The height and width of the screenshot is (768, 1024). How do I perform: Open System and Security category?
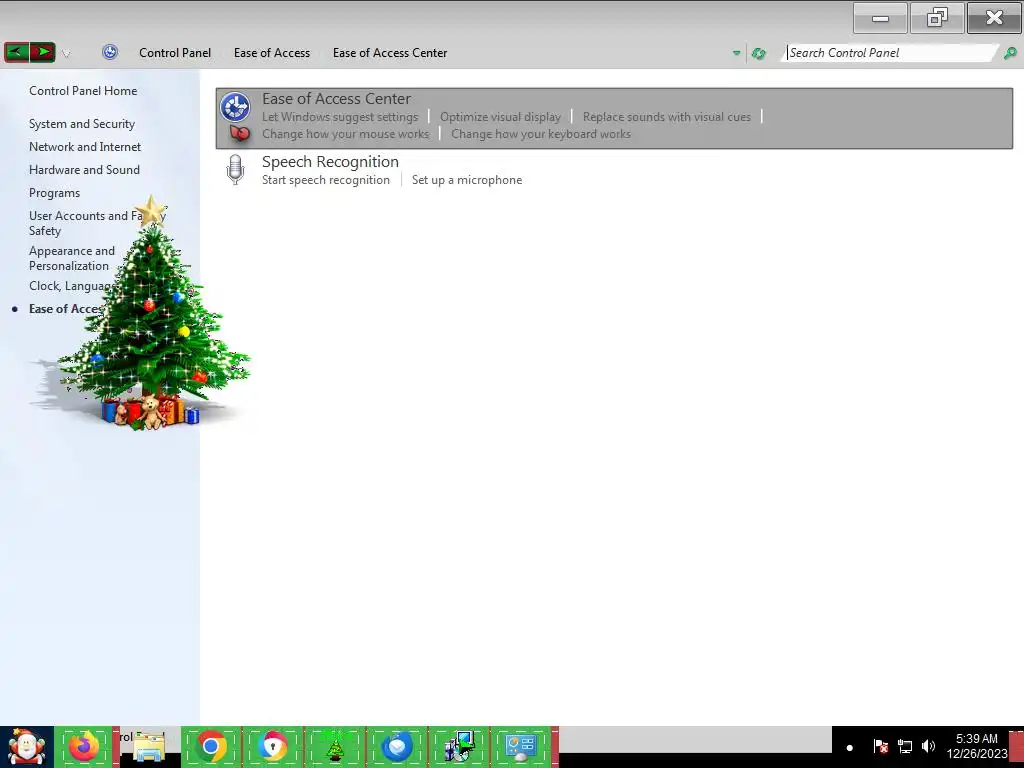pos(82,123)
